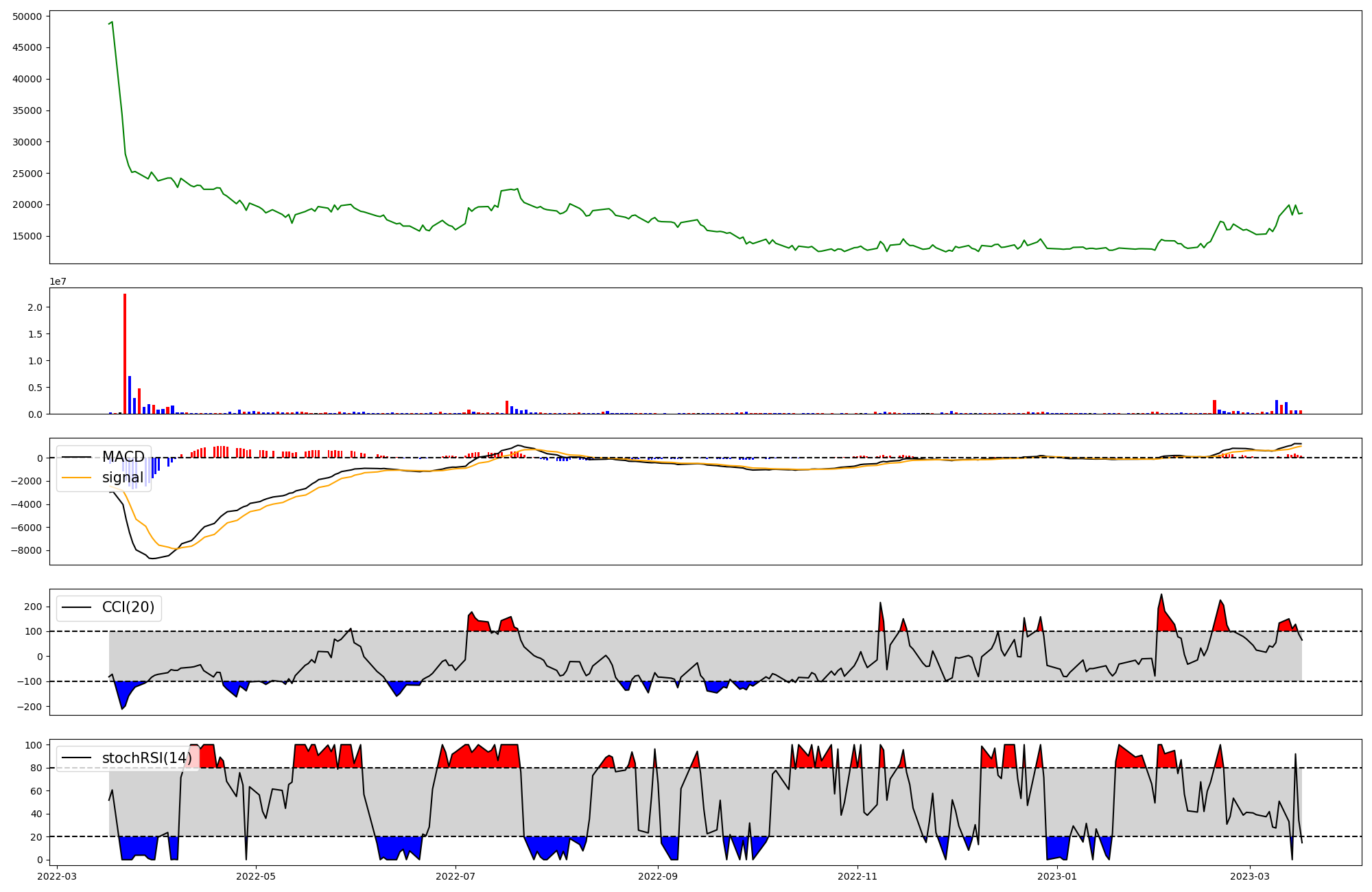The height and width of the screenshot is (892, 1372).
Task: Click the 50000 price axis tick label
Action: pos(27,16)
